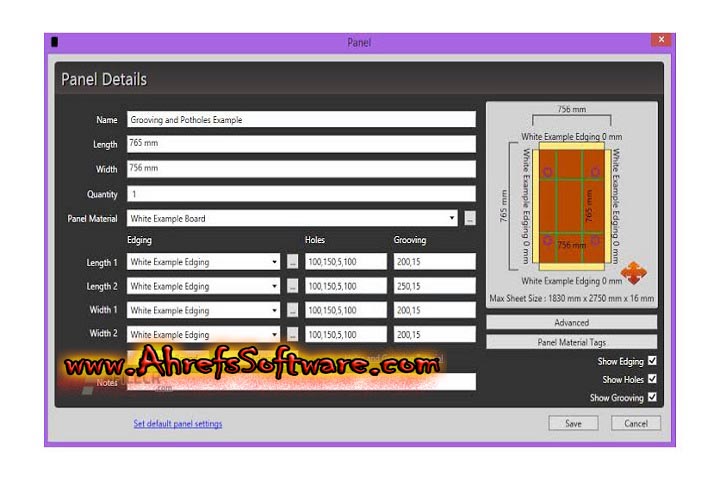This screenshot has height=480, width=720.
Task: Click the Set default panel settings link
Action: tap(178, 424)
